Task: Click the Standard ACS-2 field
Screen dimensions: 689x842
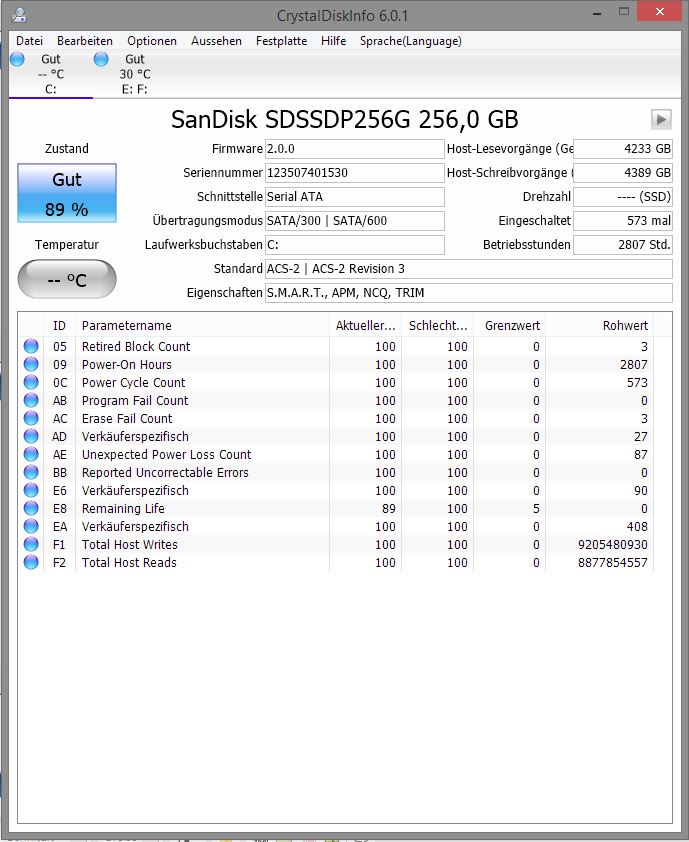Action: click(468, 268)
